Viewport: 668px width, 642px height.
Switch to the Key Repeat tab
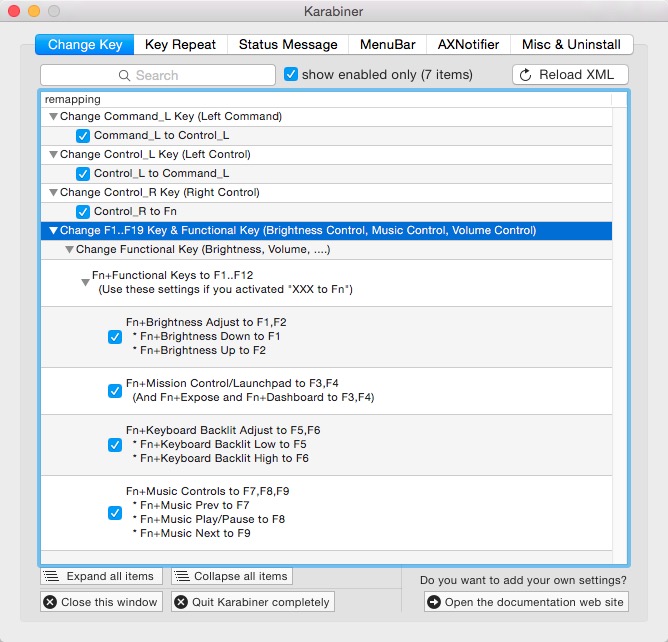(x=180, y=44)
